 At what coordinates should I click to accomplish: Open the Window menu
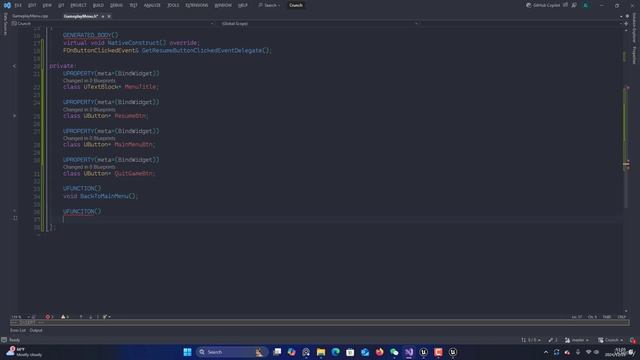point(223,5)
